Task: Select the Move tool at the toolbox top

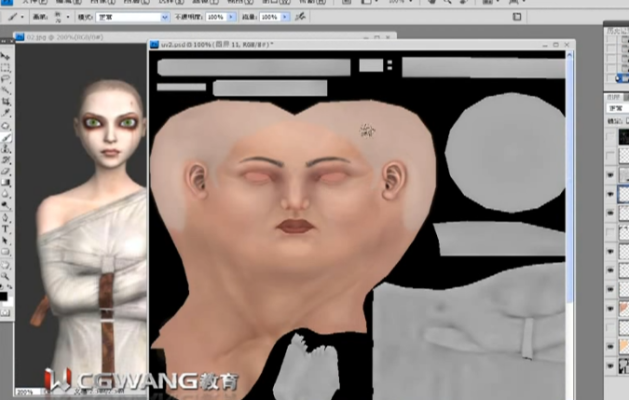Action: [6, 57]
